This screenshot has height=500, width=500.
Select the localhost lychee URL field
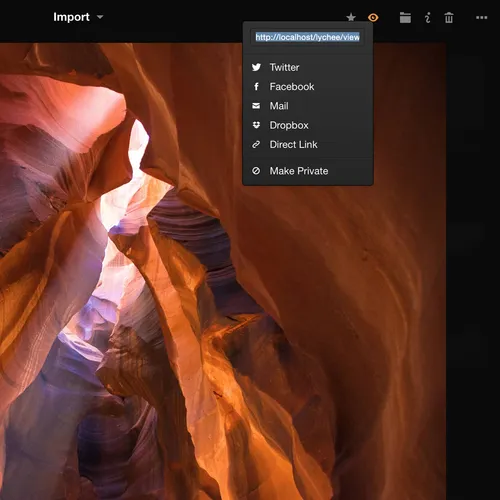(x=307, y=37)
